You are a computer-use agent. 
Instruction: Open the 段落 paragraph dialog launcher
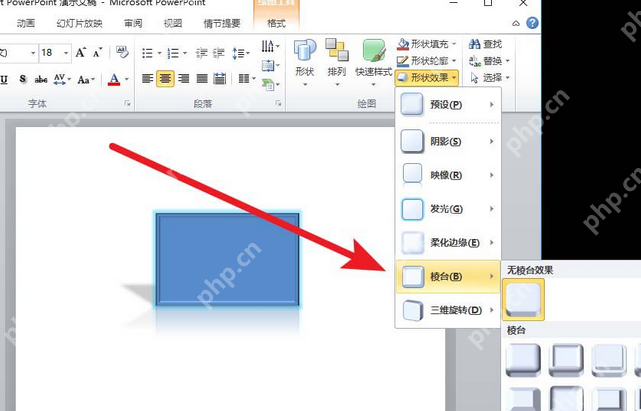tap(278, 103)
